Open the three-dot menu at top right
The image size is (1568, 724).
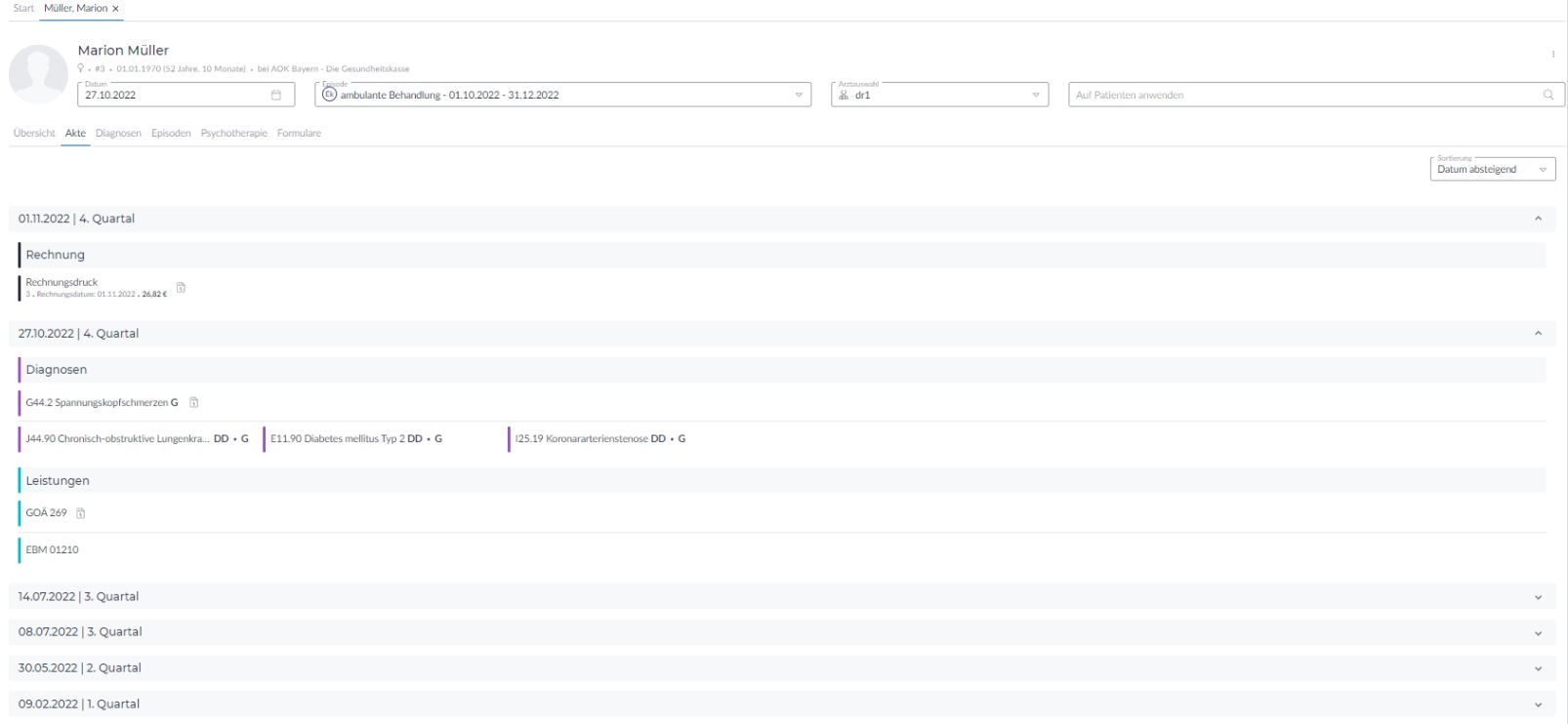coord(1552,54)
